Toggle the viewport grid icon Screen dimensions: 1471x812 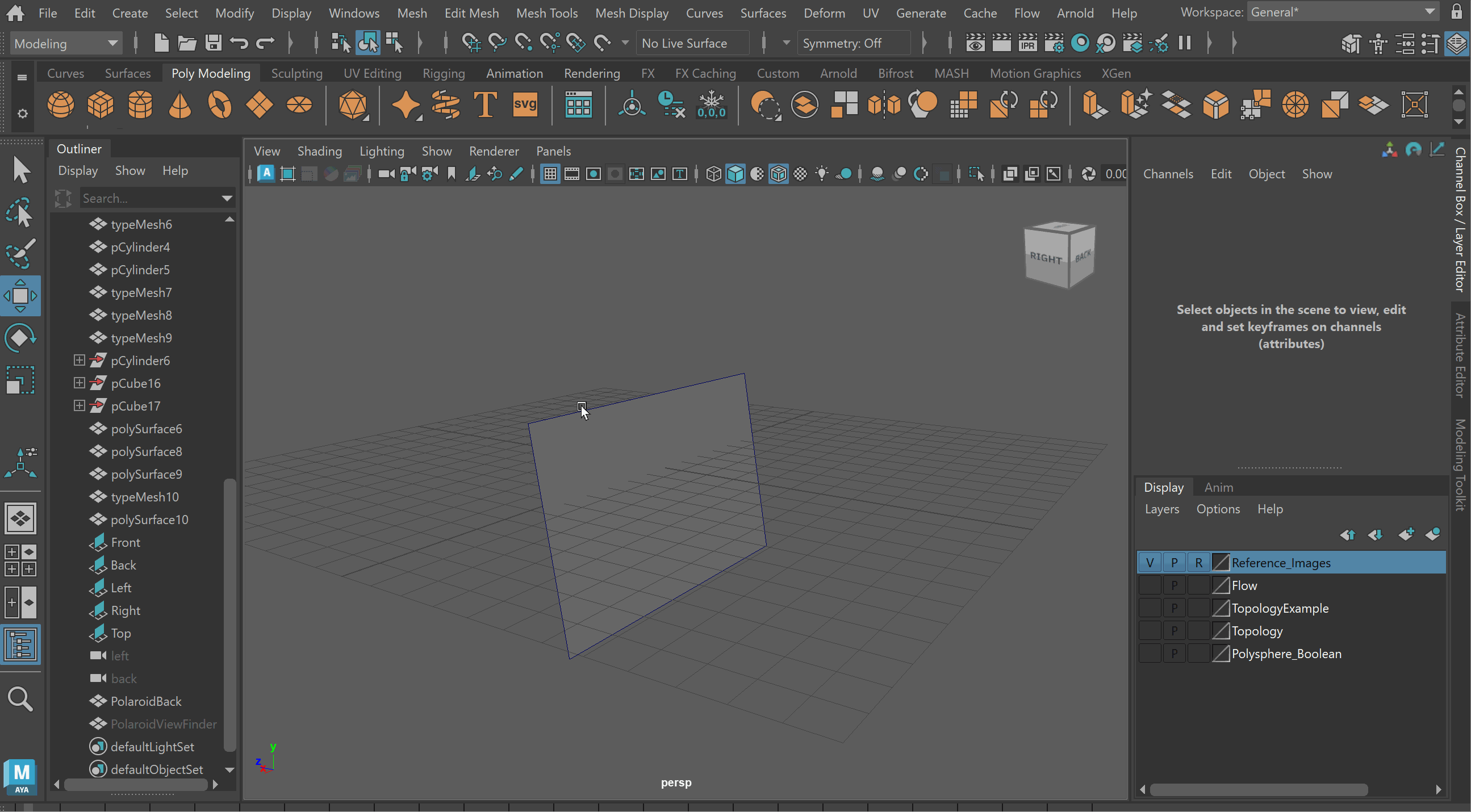pos(550,174)
